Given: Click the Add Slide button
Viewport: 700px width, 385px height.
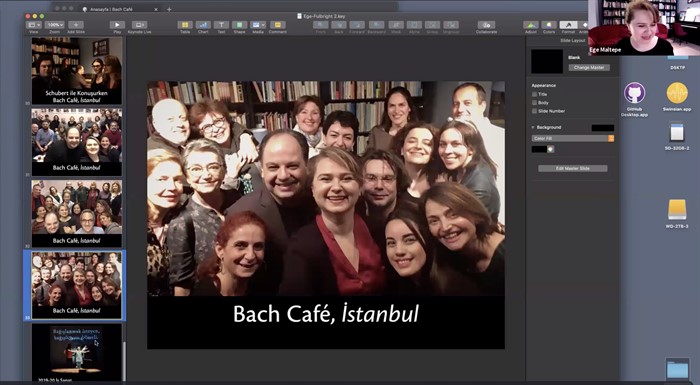Looking at the screenshot, I should click(x=76, y=25).
